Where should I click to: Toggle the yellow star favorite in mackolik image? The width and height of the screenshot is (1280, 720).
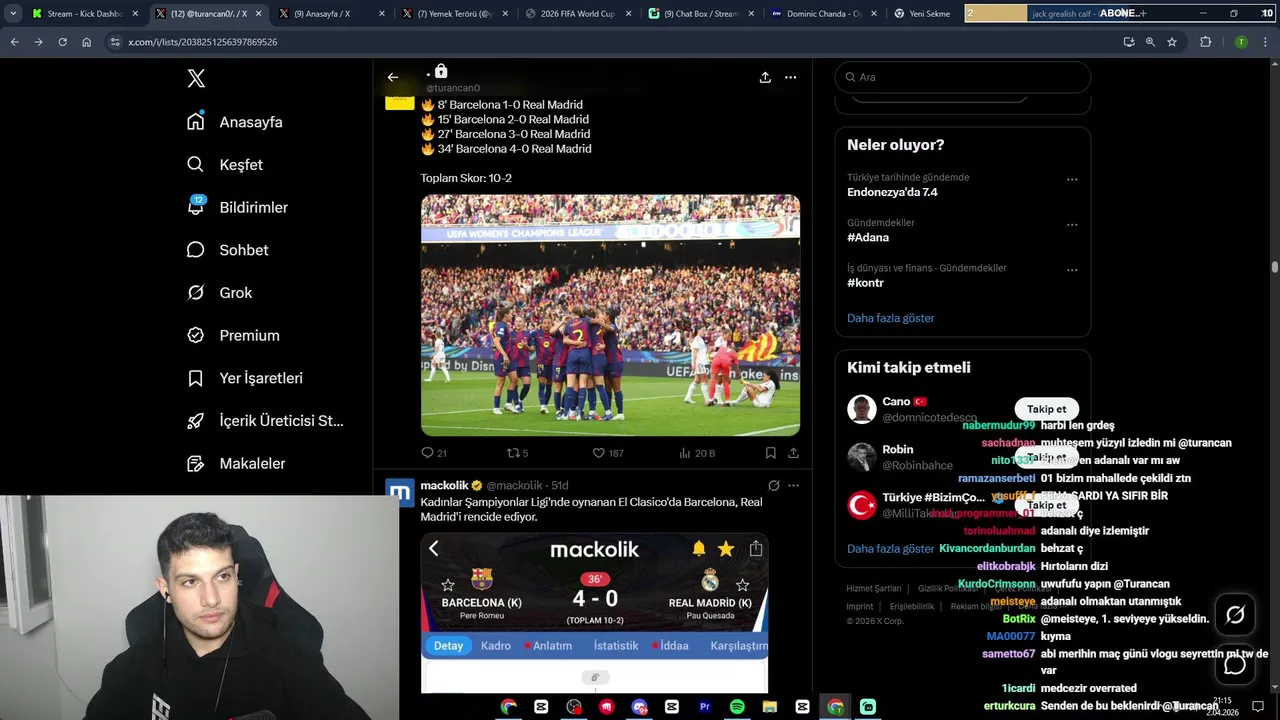point(726,548)
